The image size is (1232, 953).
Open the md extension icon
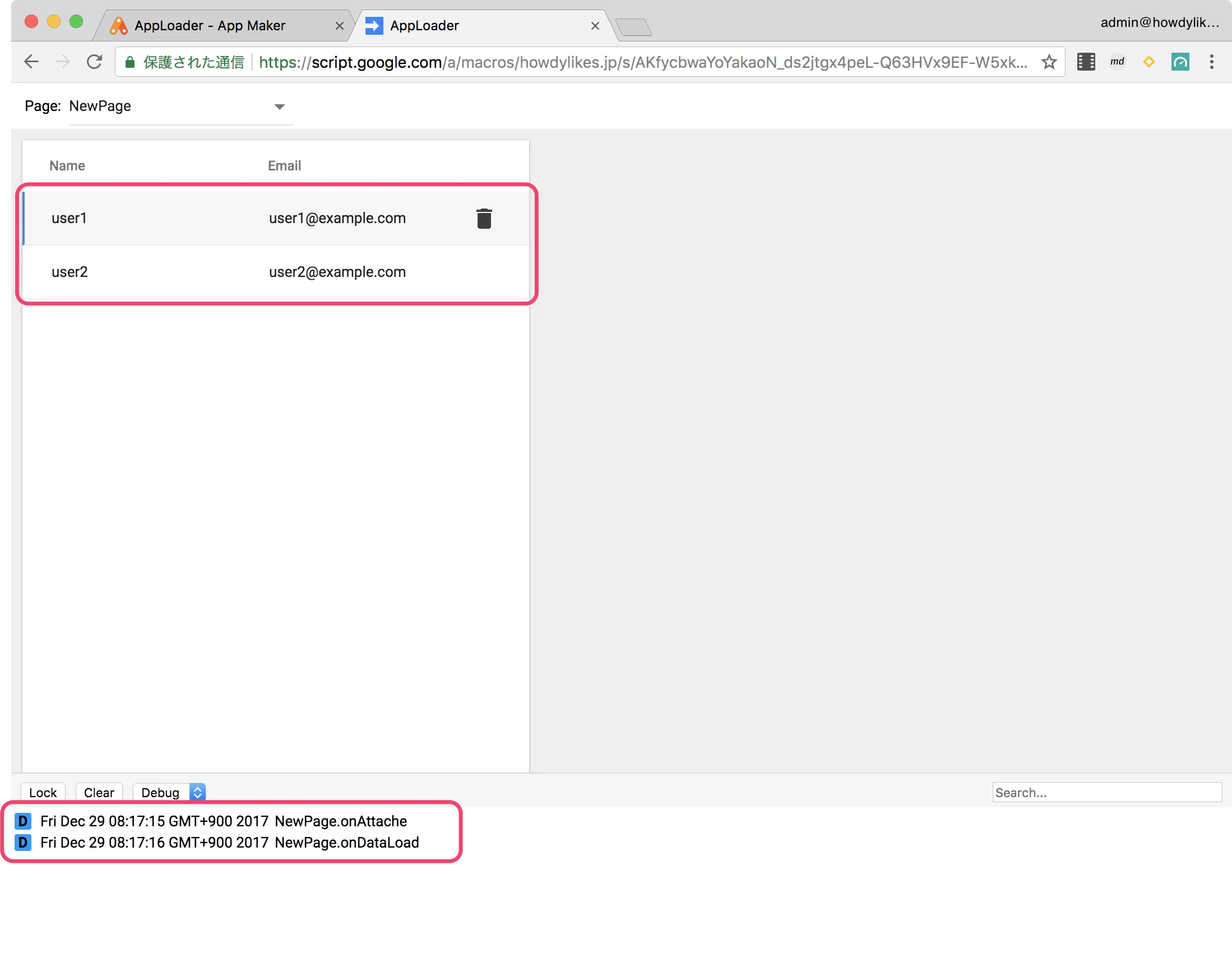point(1117,62)
